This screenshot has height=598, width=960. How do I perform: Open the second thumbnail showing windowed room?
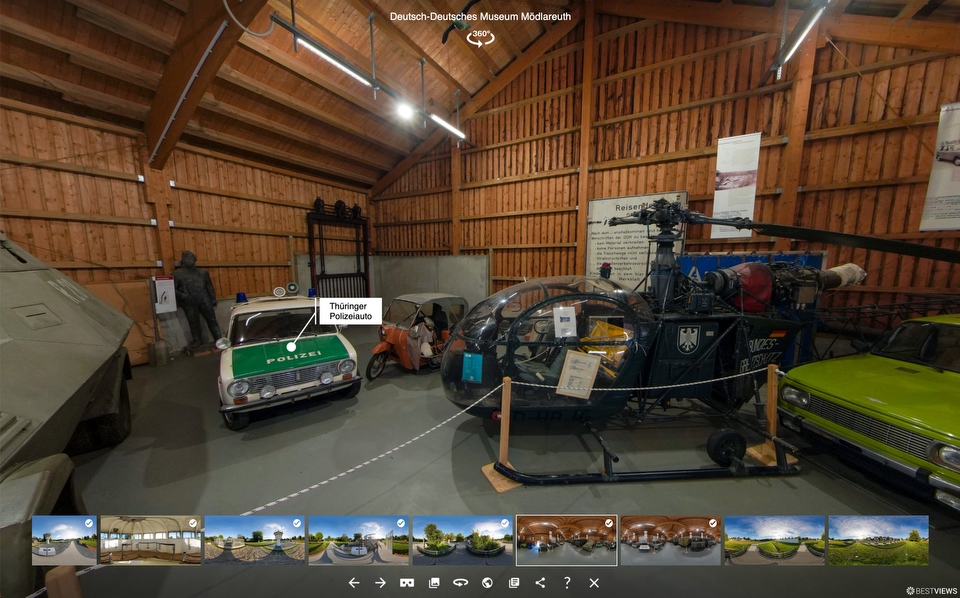[x=150, y=540]
